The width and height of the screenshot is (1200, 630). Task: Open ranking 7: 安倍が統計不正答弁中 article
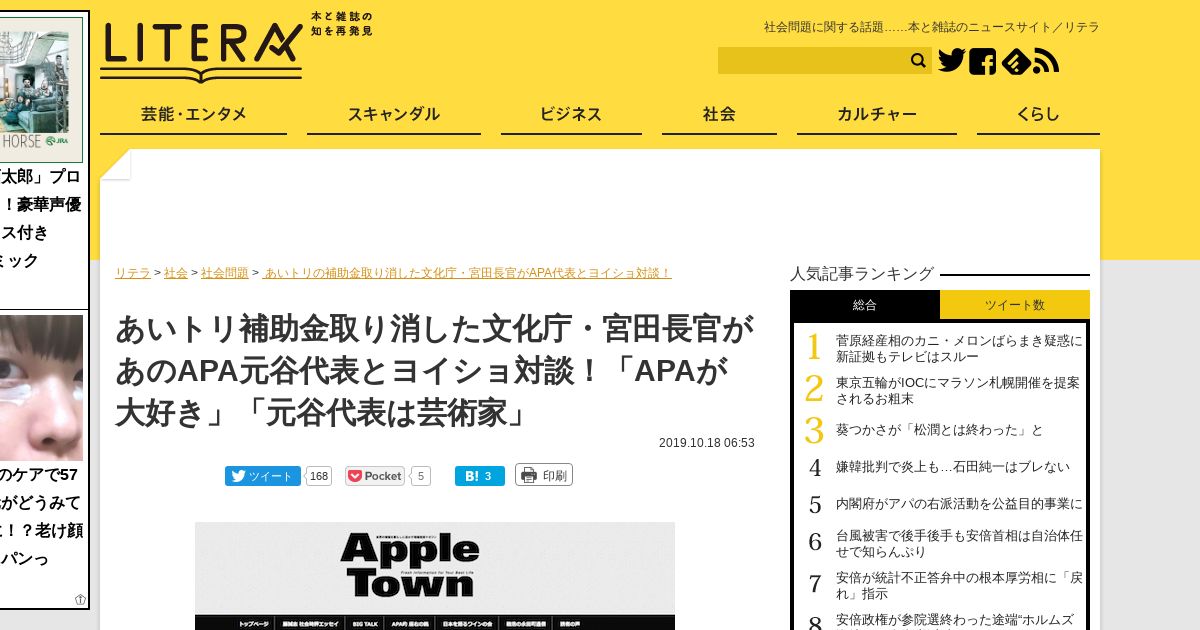(959, 585)
